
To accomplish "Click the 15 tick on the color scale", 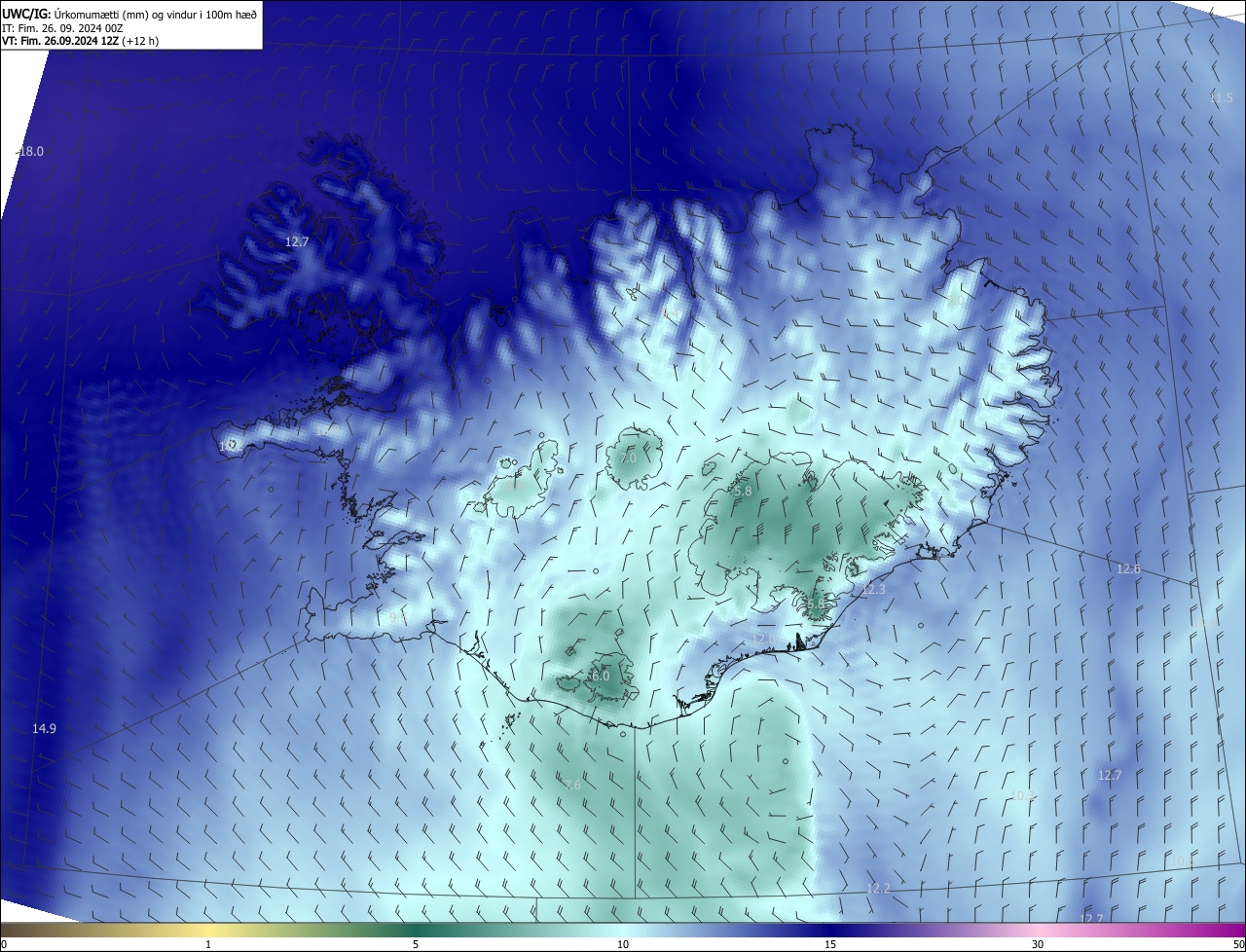I will pyautogui.click(x=830, y=944).
